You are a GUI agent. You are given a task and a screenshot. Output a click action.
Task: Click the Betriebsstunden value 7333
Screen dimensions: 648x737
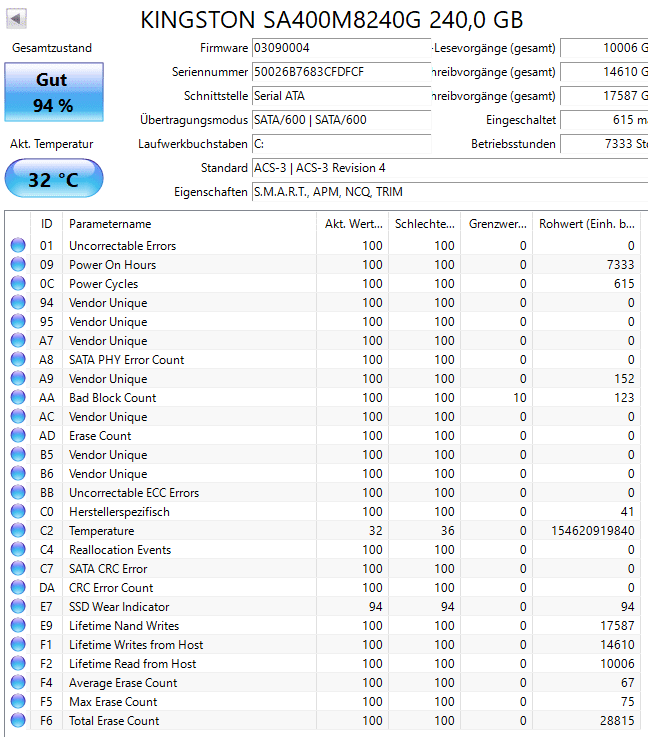pyautogui.click(x=604, y=144)
